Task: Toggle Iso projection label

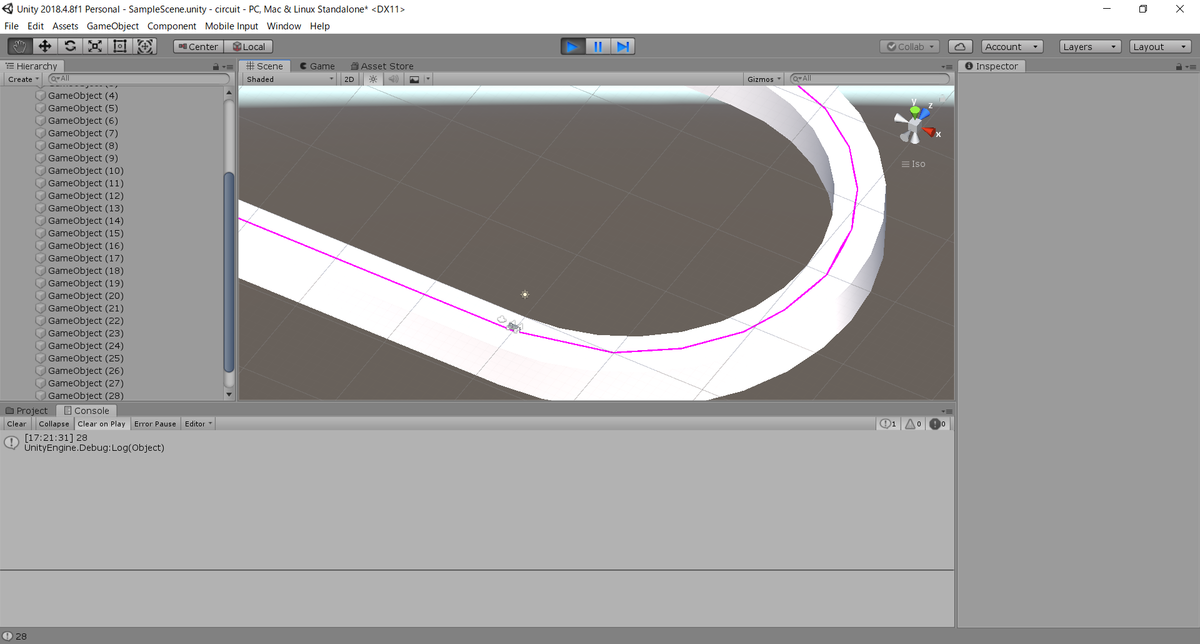Action: pyautogui.click(x=914, y=164)
